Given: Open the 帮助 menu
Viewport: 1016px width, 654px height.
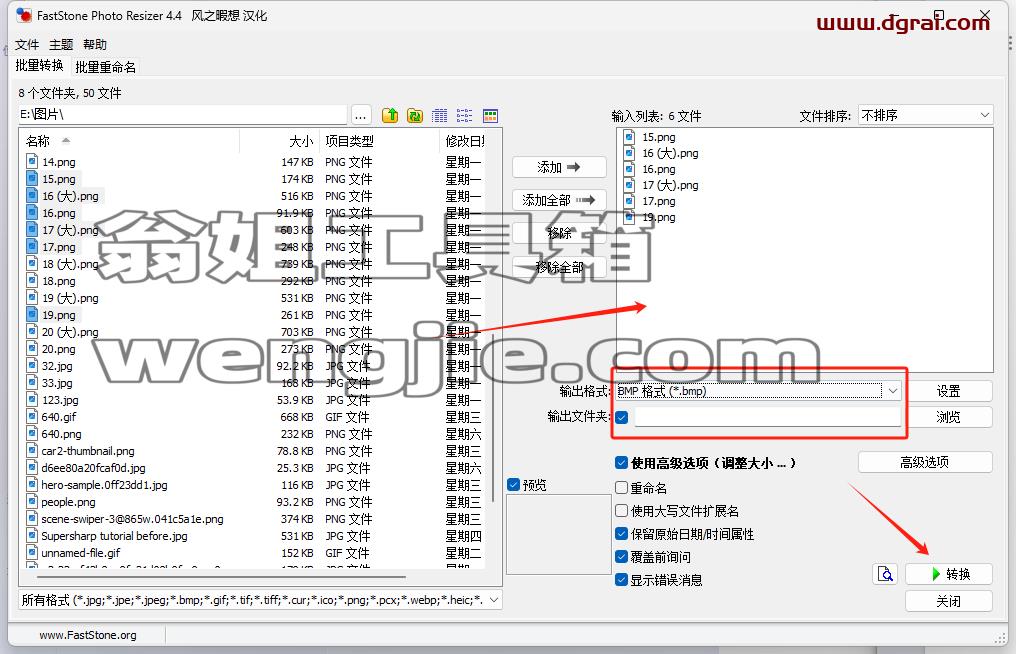Looking at the screenshot, I should point(95,44).
